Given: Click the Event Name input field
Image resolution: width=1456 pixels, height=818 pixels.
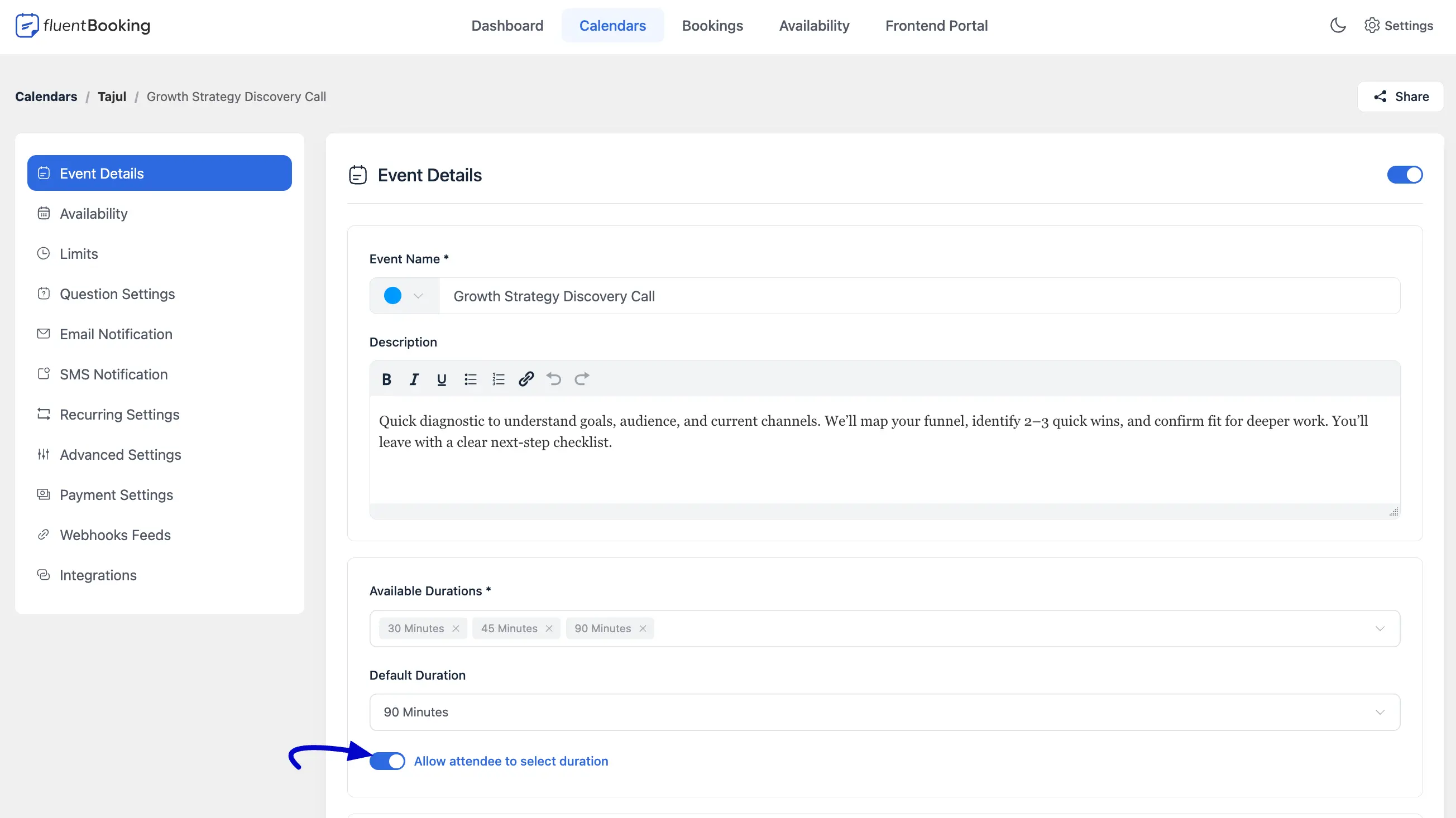Looking at the screenshot, I should pyautogui.click(x=919, y=296).
